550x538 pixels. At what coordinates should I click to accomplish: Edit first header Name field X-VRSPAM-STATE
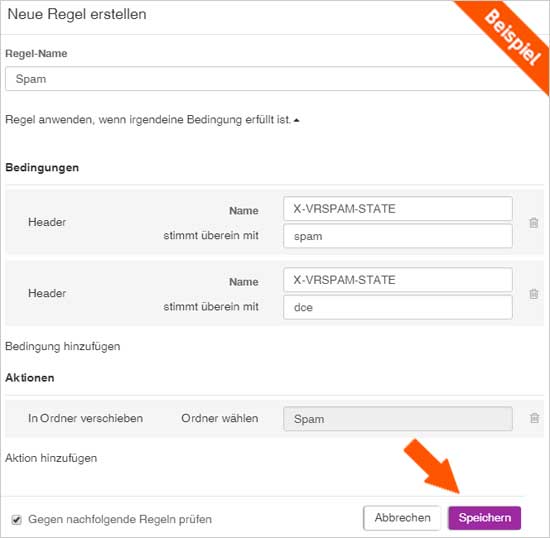398,209
